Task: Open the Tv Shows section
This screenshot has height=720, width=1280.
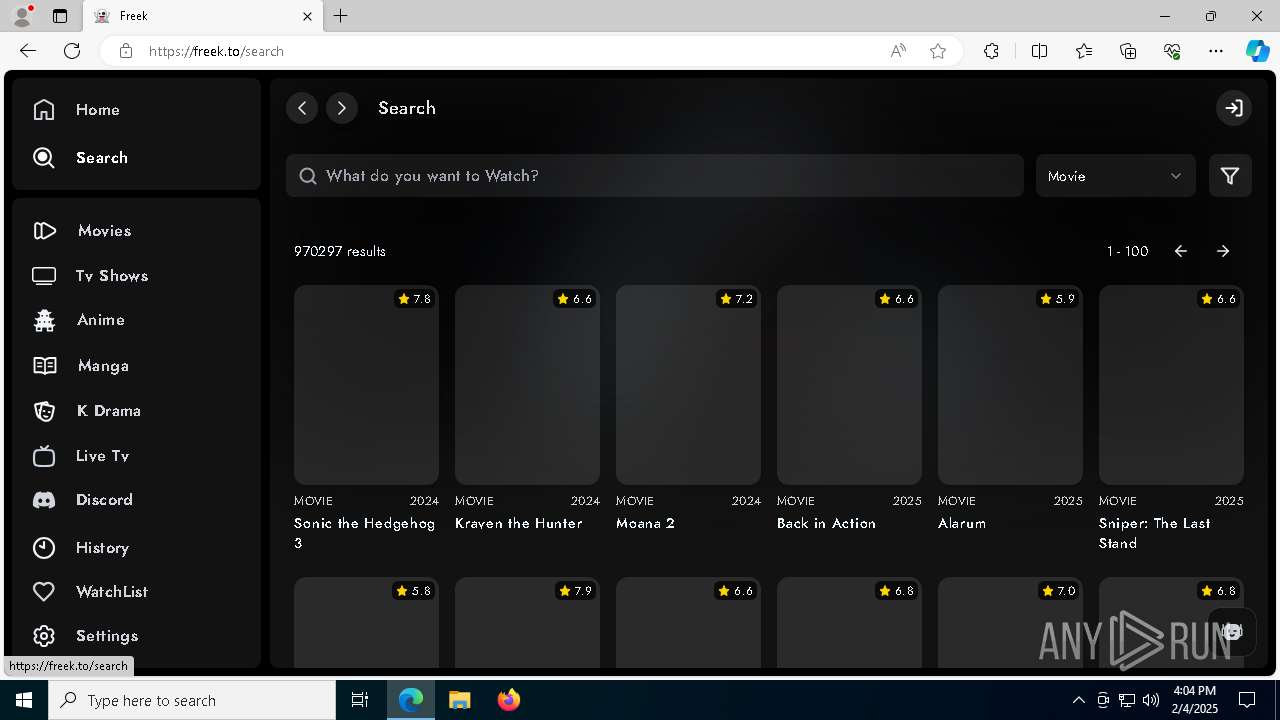Action: (90, 276)
